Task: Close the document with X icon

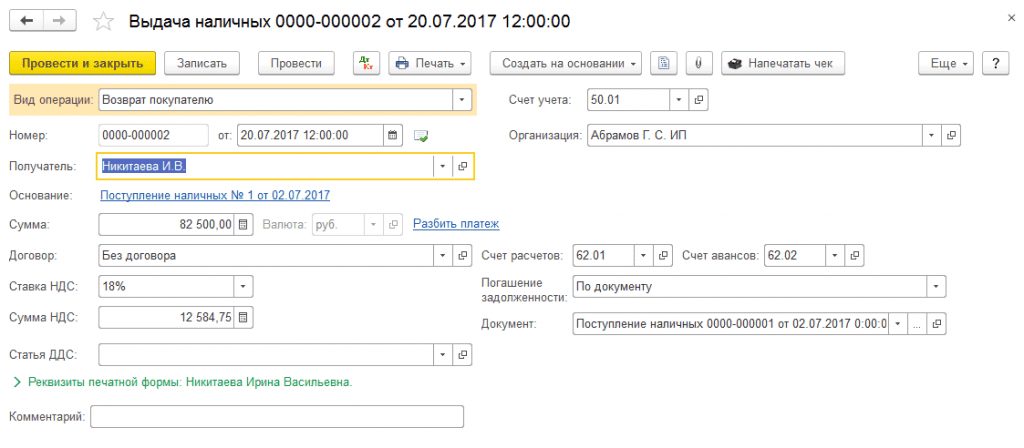Action: pos(1011,19)
